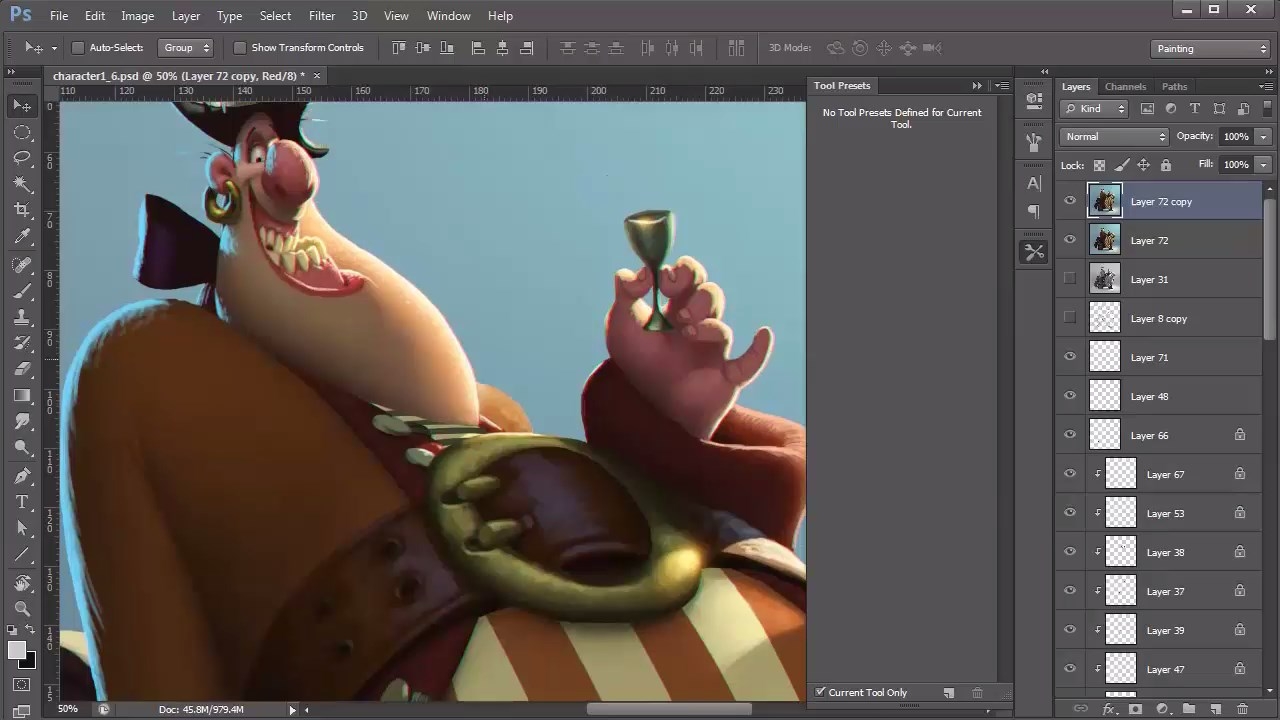Open the Filter menu

(x=322, y=16)
